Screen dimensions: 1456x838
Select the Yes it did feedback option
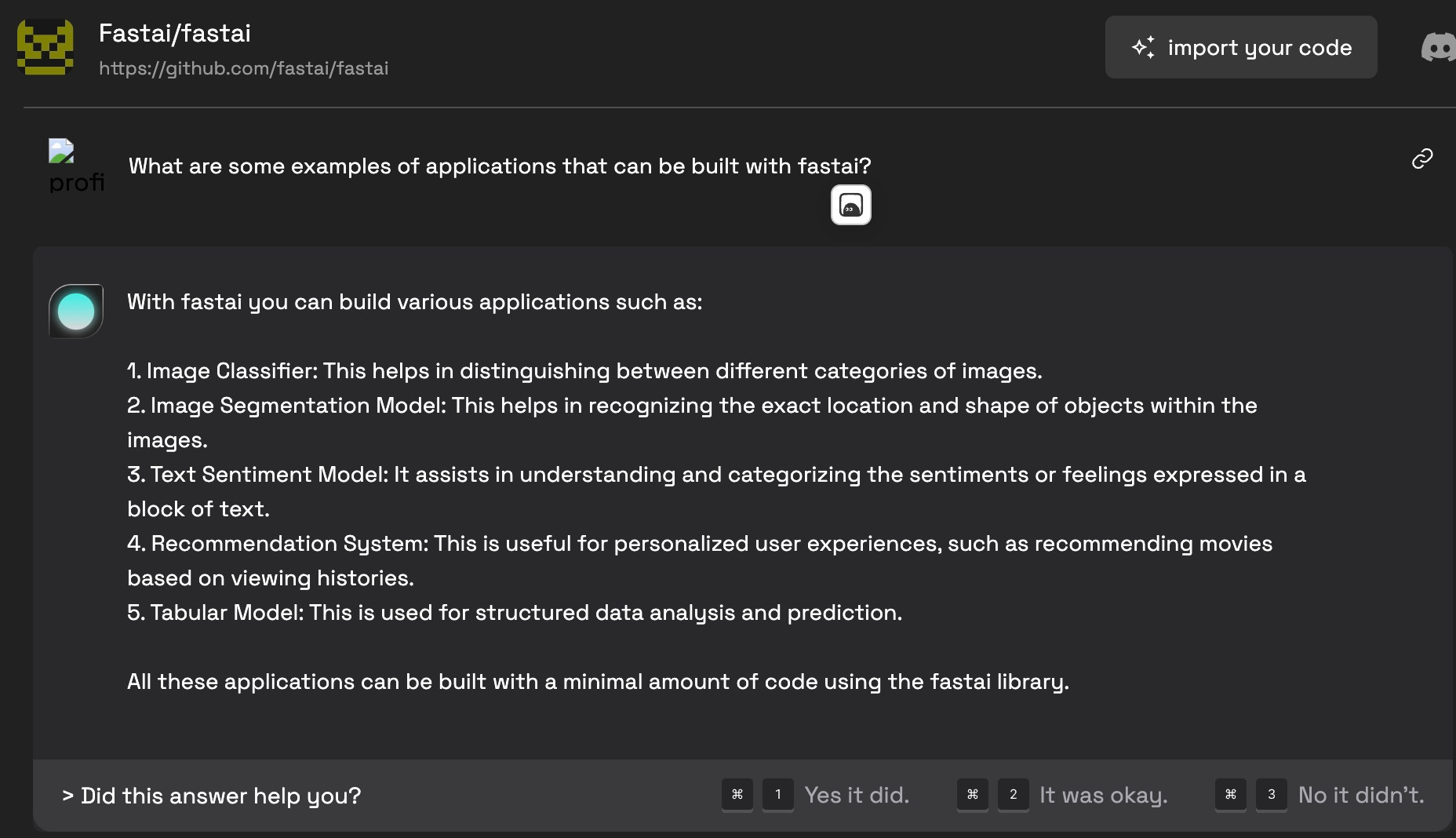[x=857, y=795]
